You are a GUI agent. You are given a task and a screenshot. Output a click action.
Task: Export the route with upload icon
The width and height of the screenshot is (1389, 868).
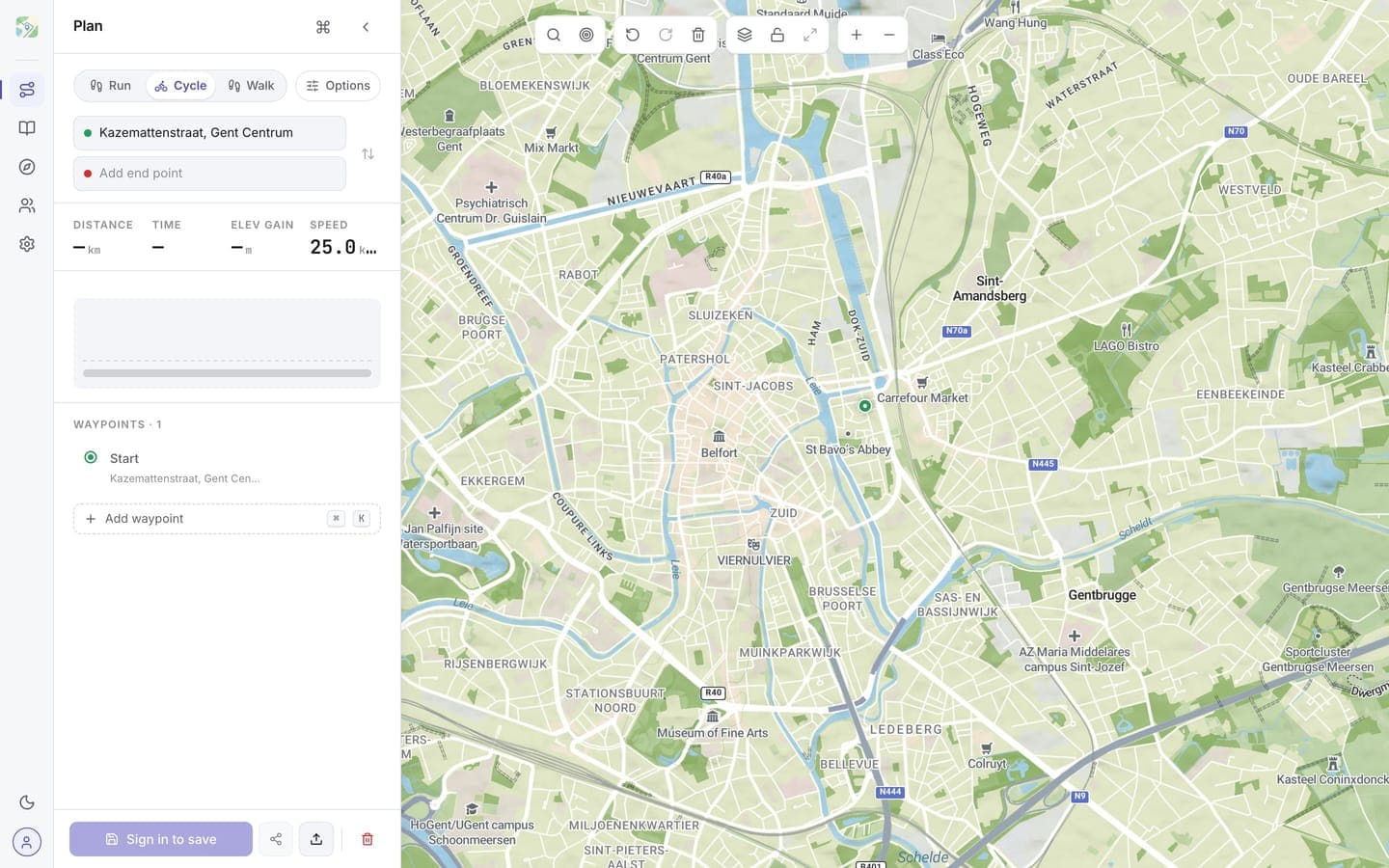click(316, 839)
